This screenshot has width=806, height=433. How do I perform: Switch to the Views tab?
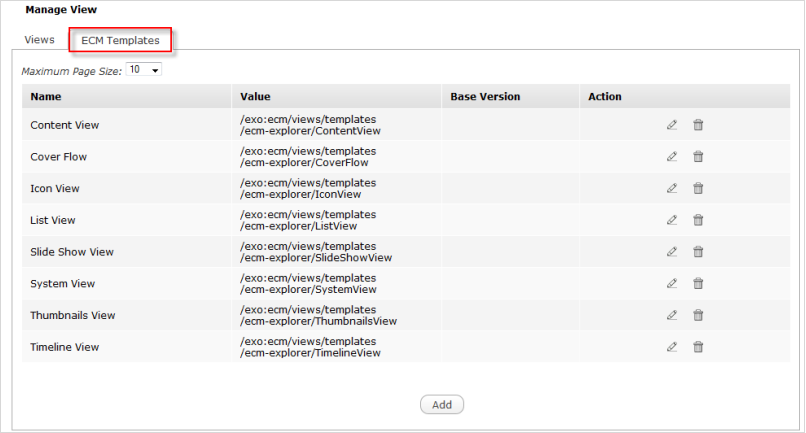click(39, 40)
